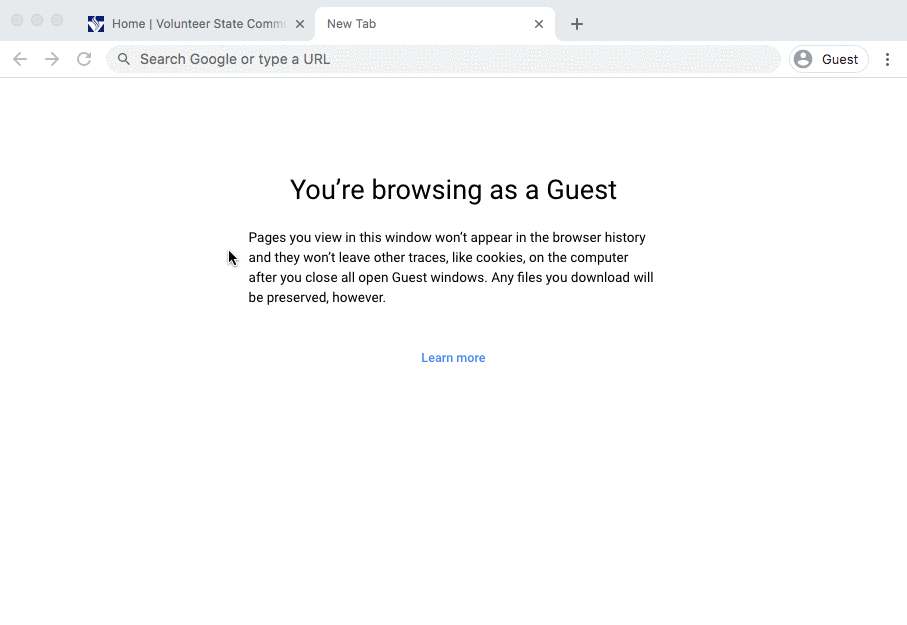
Task: Click the green zoom window control
Action: (56, 19)
